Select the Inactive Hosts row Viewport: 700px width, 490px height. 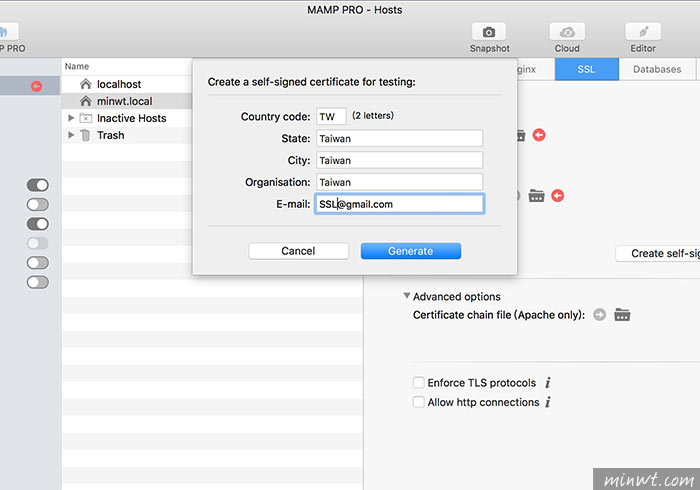click(x=127, y=118)
